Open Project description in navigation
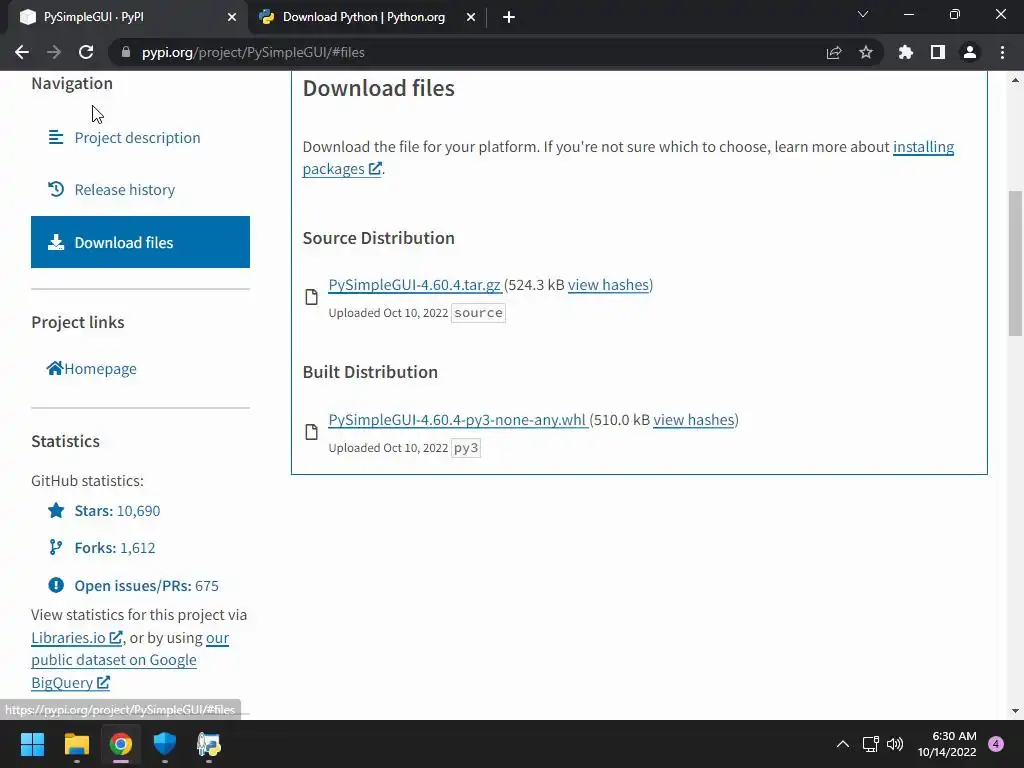Viewport: 1024px width, 768px height. tap(137, 138)
